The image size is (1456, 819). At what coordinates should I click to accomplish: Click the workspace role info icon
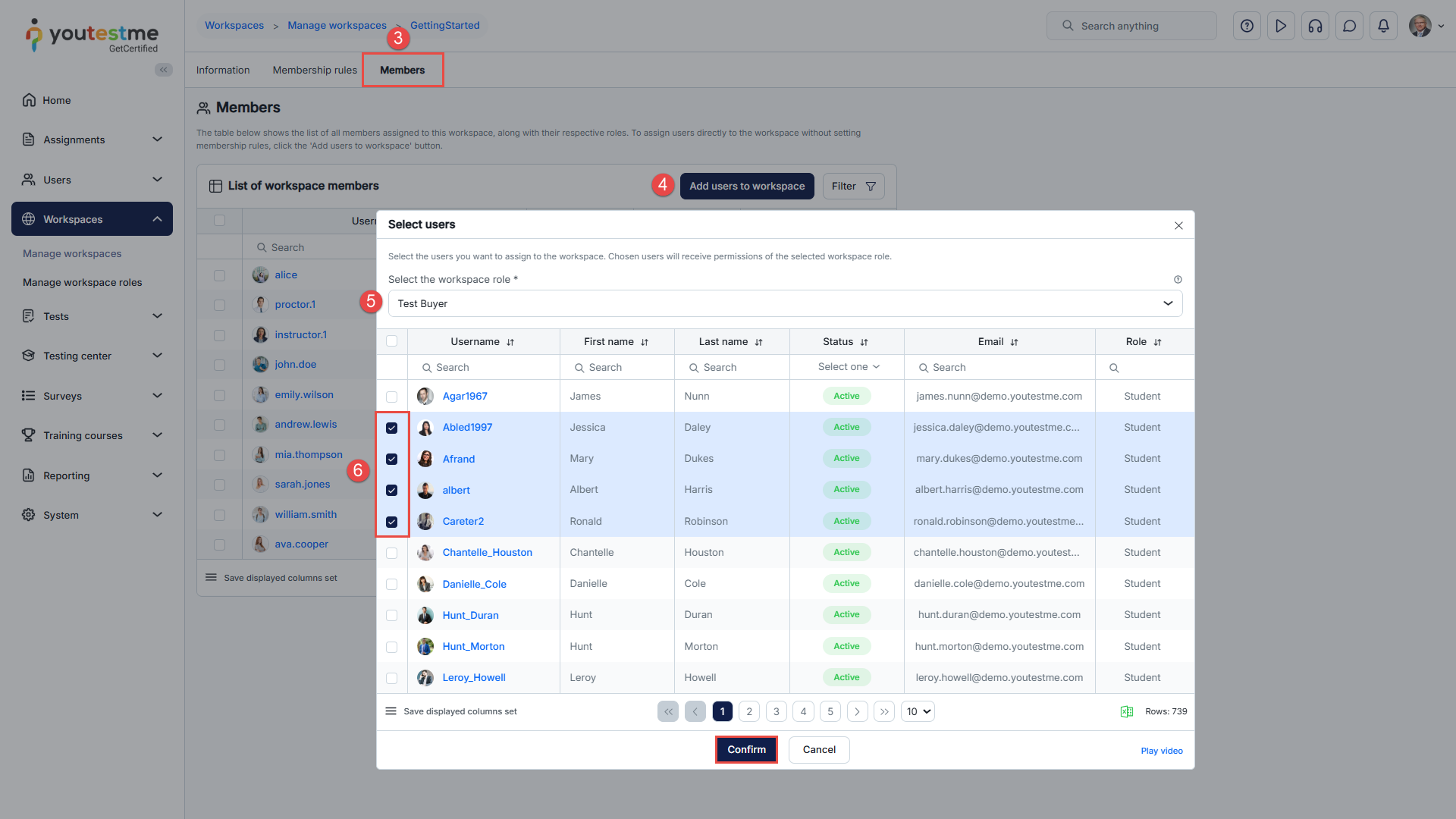pos(1178,280)
